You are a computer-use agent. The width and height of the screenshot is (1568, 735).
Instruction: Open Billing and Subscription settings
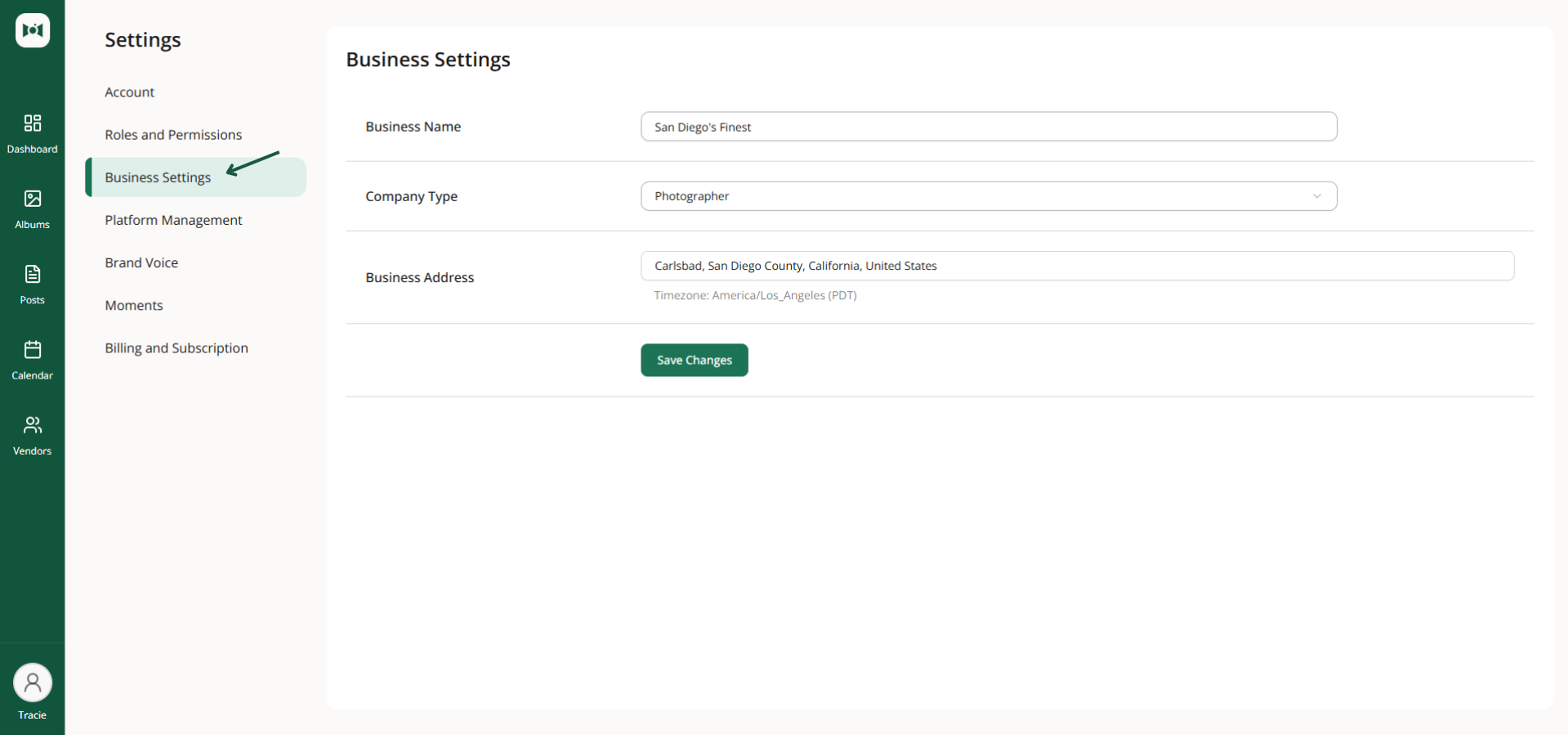[x=176, y=348]
